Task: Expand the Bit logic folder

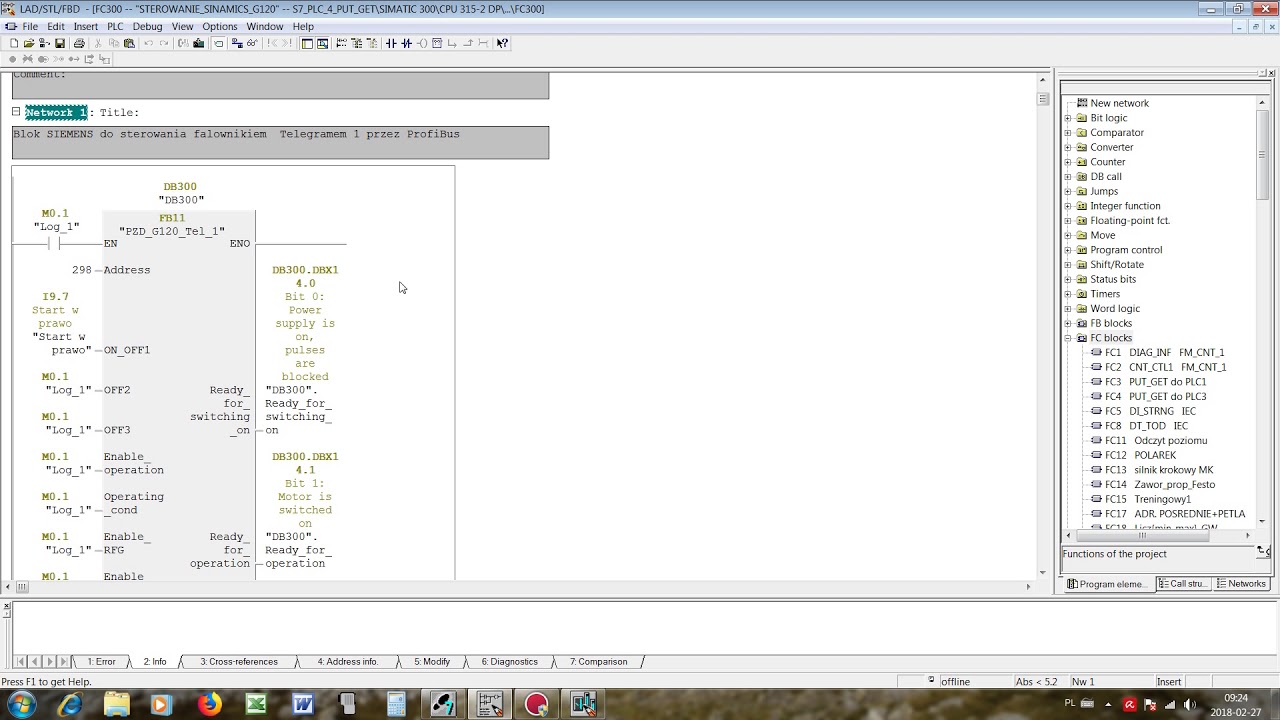Action: click(1068, 118)
